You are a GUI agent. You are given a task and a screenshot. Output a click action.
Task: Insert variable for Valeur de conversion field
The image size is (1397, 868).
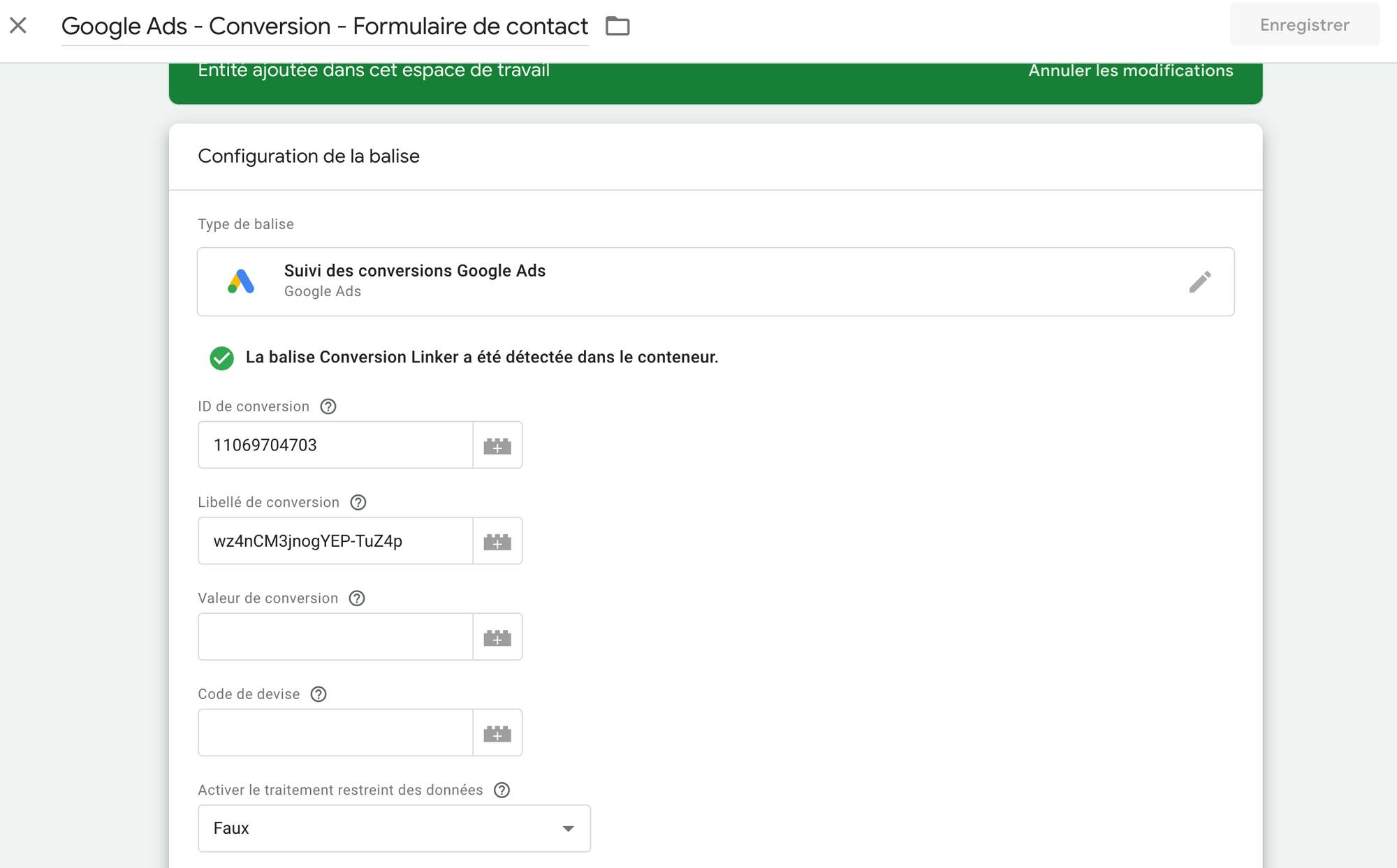pyautogui.click(x=497, y=637)
